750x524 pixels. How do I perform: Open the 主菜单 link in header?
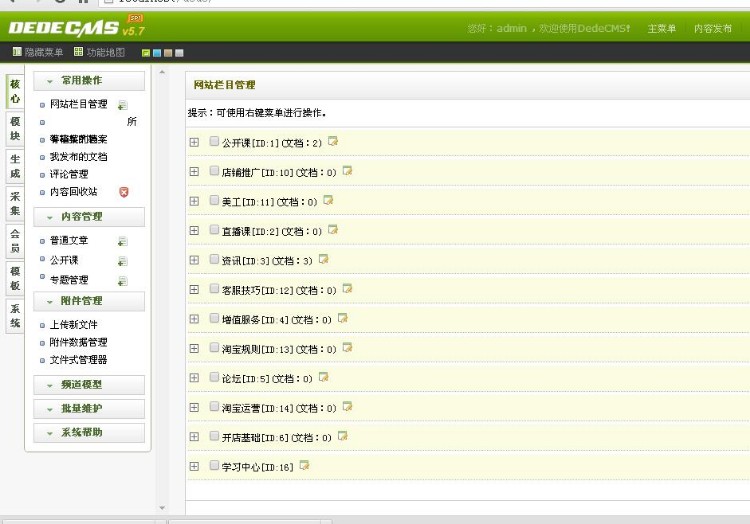(662, 29)
